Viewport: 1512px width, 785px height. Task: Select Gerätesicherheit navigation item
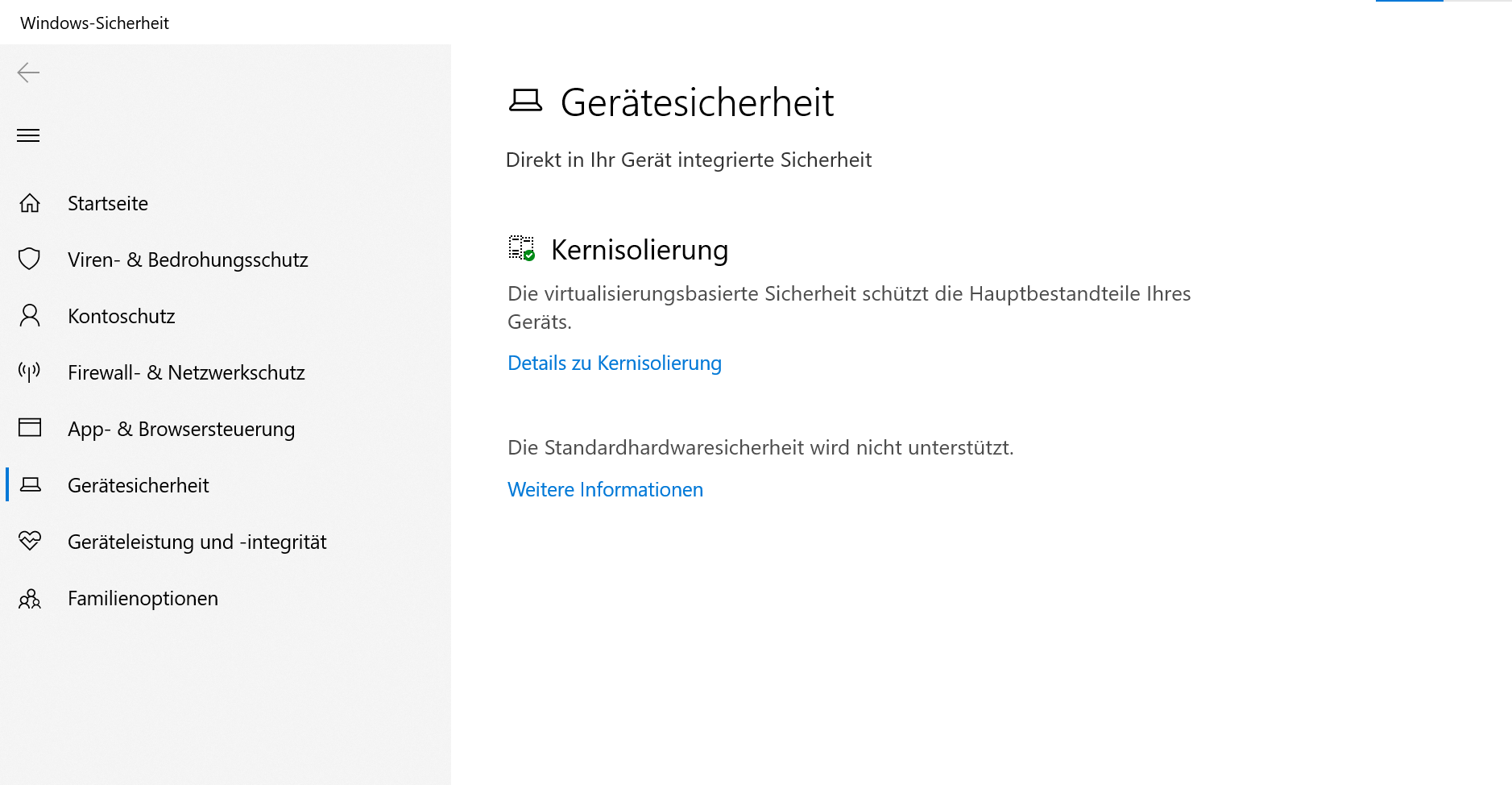(x=226, y=485)
